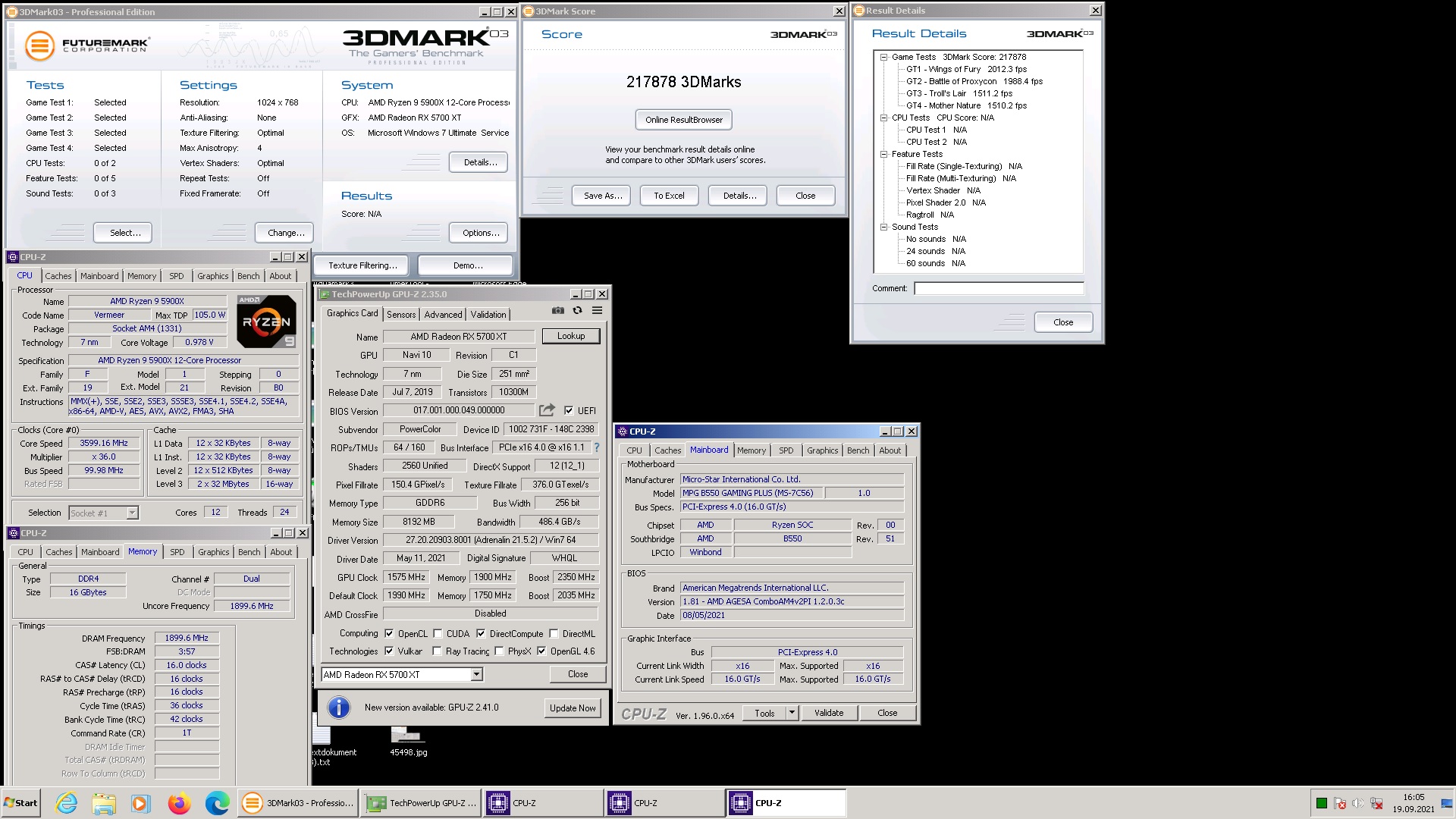The height and width of the screenshot is (819, 1456).
Task: Toggle the OpenCL checkbox
Action: 389,633
